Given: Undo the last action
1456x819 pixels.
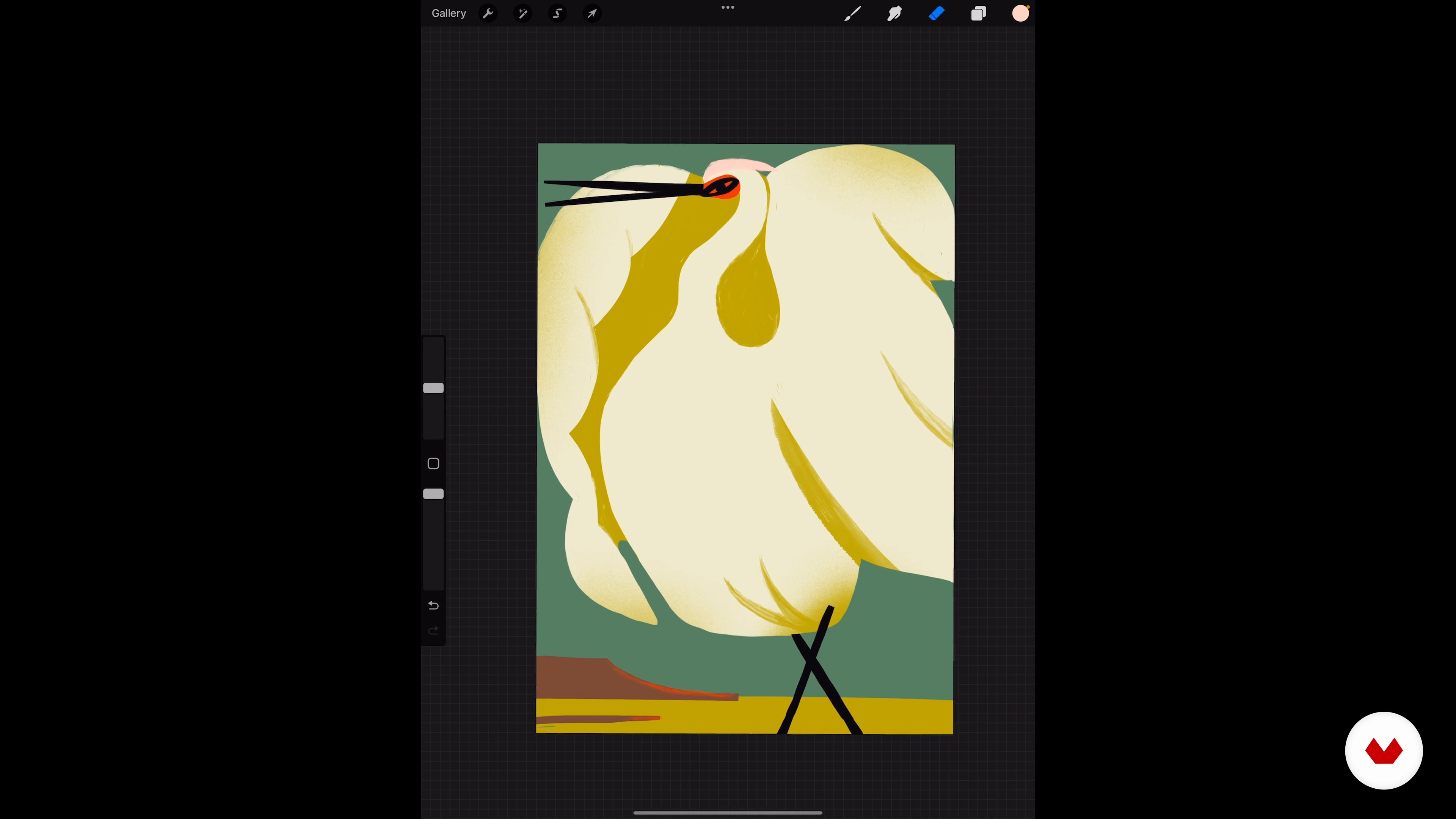Looking at the screenshot, I should pyautogui.click(x=433, y=606).
